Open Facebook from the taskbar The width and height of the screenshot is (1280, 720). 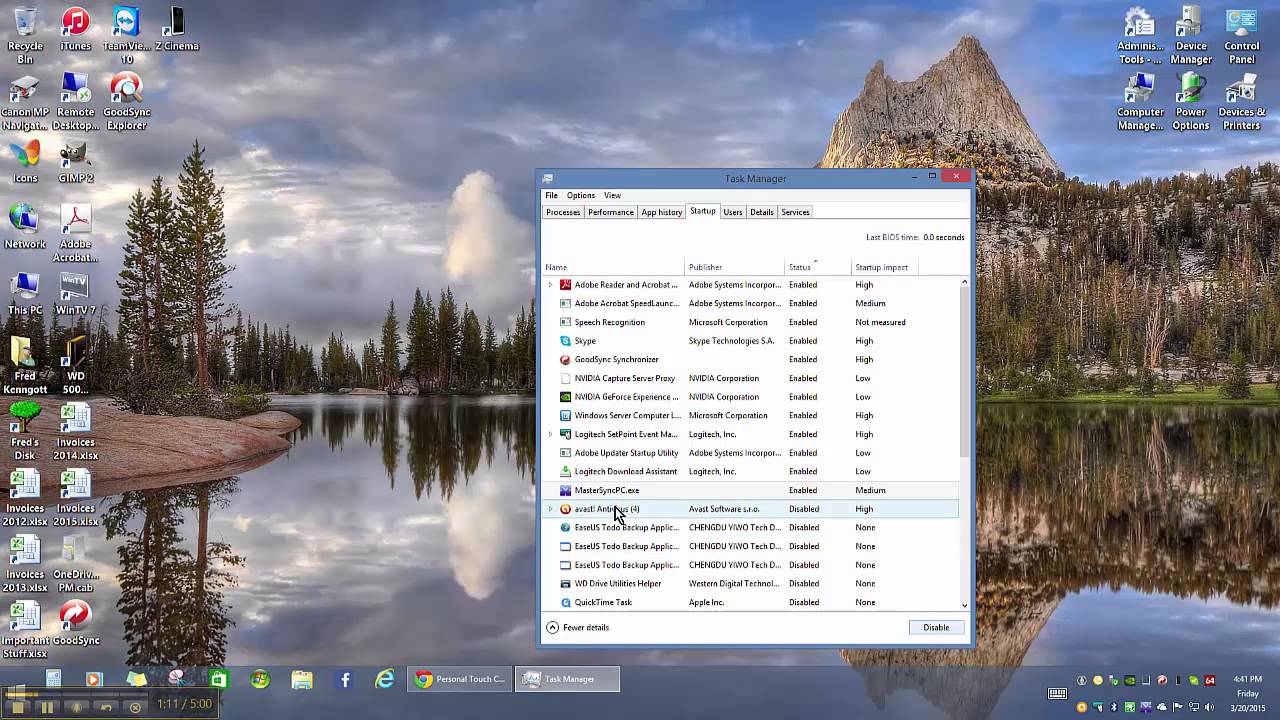click(345, 680)
